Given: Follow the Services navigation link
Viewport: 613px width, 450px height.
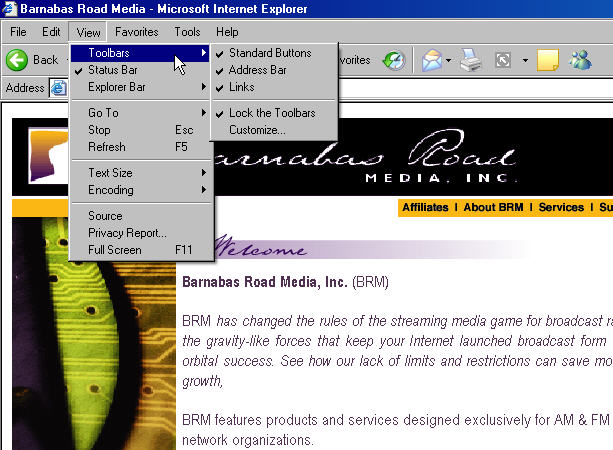Looking at the screenshot, I should pos(561,207).
